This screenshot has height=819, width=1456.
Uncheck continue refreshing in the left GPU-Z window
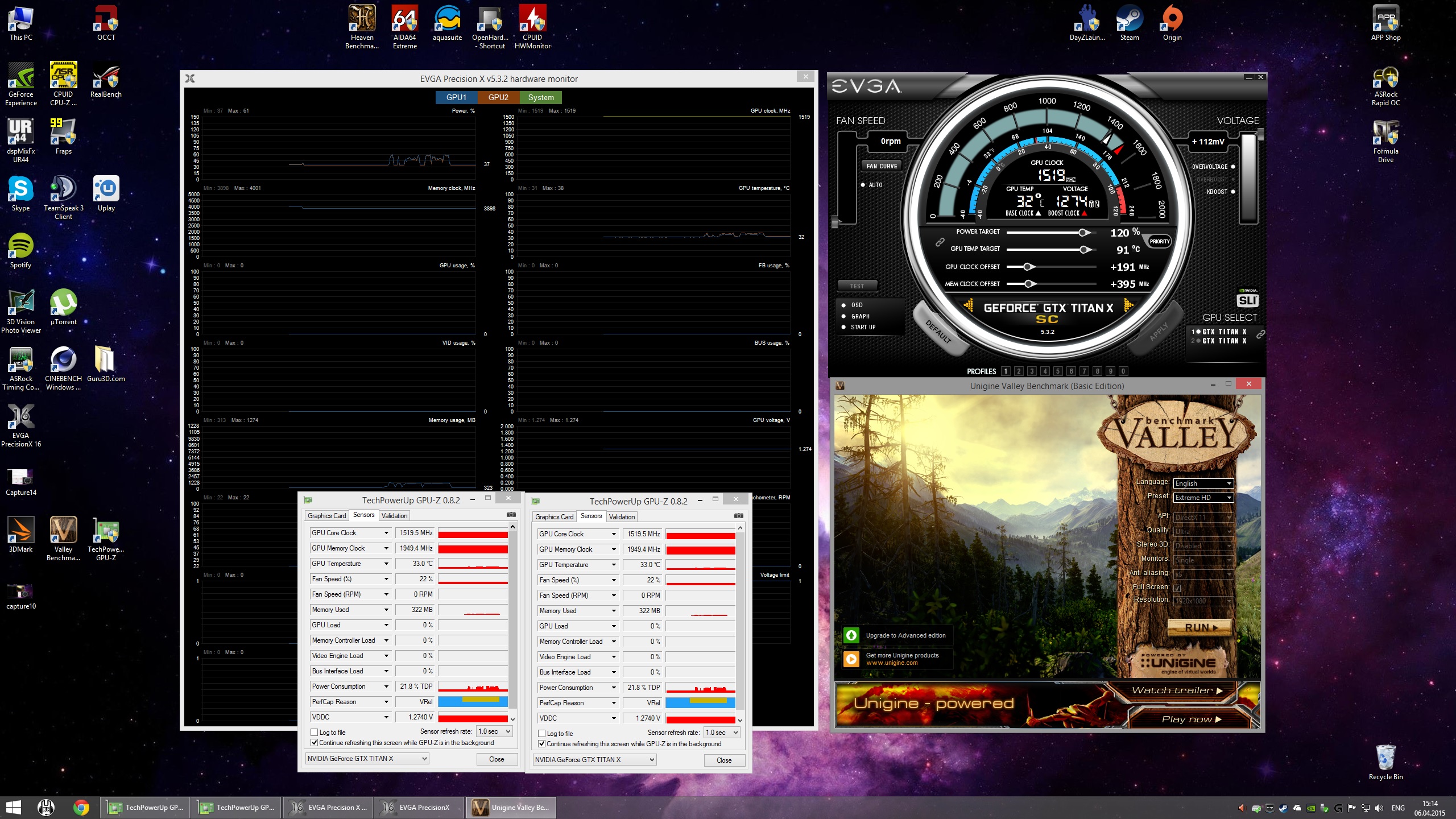315,743
